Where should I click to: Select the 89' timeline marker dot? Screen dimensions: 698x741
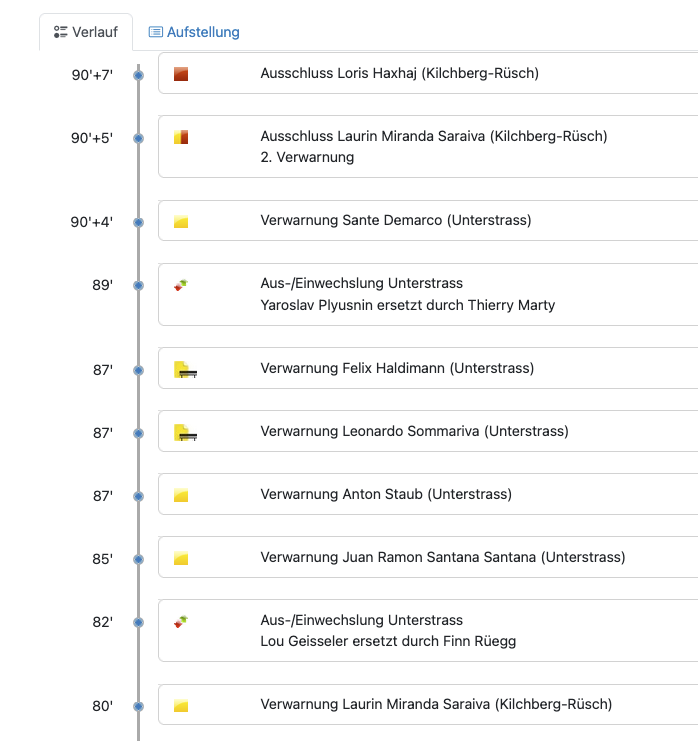[138, 285]
